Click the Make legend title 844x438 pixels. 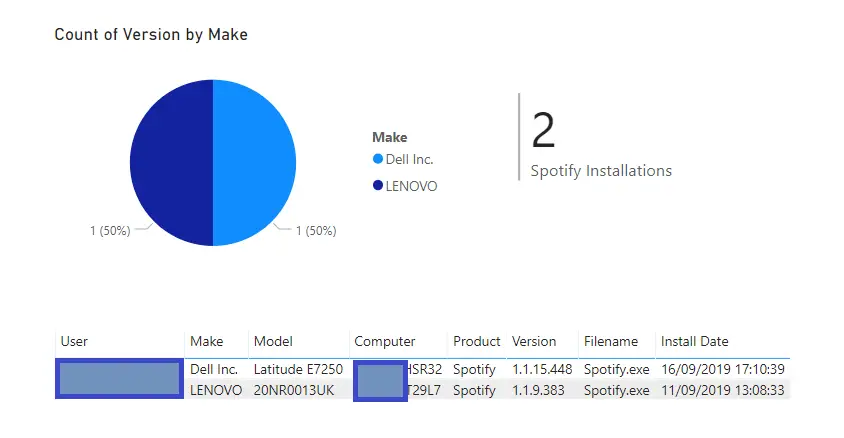pos(390,137)
